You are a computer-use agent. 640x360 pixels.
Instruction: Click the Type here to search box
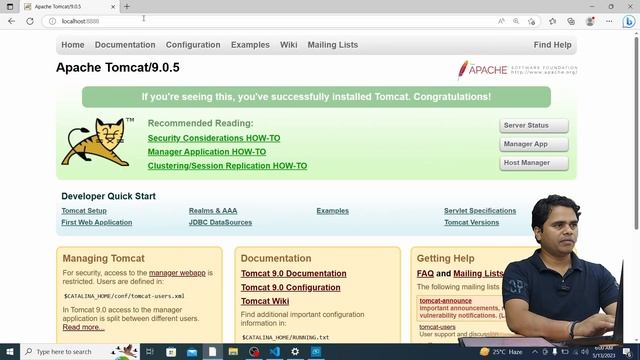(x=80, y=351)
